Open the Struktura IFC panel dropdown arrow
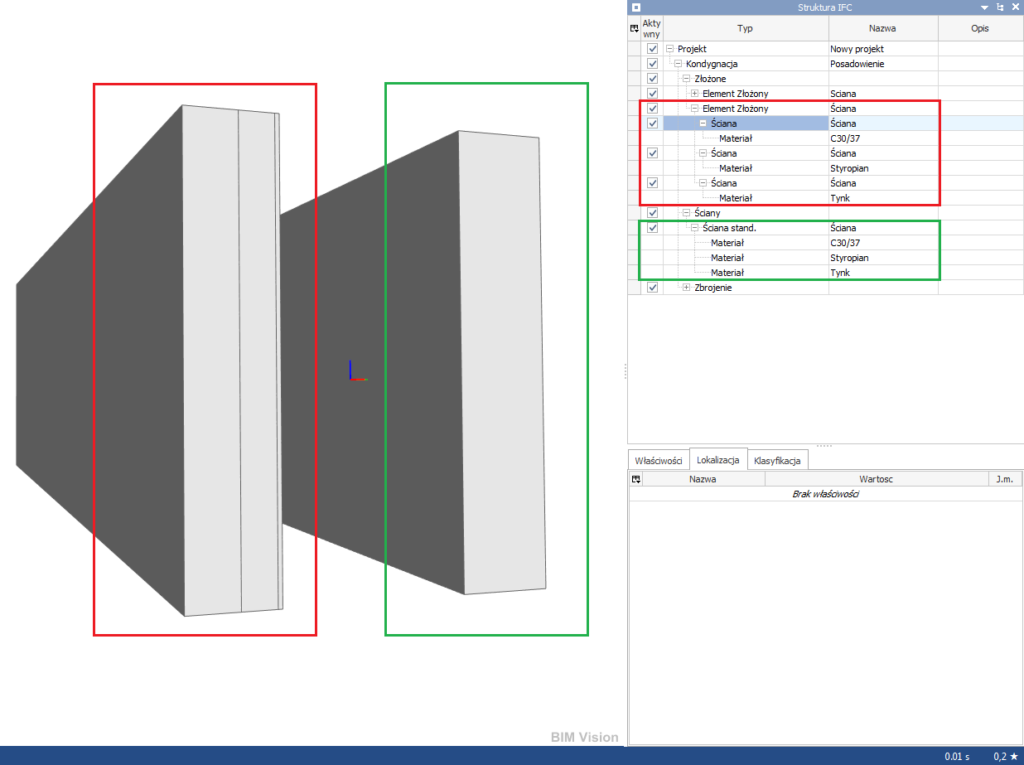1024x765 pixels. [984, 7]
